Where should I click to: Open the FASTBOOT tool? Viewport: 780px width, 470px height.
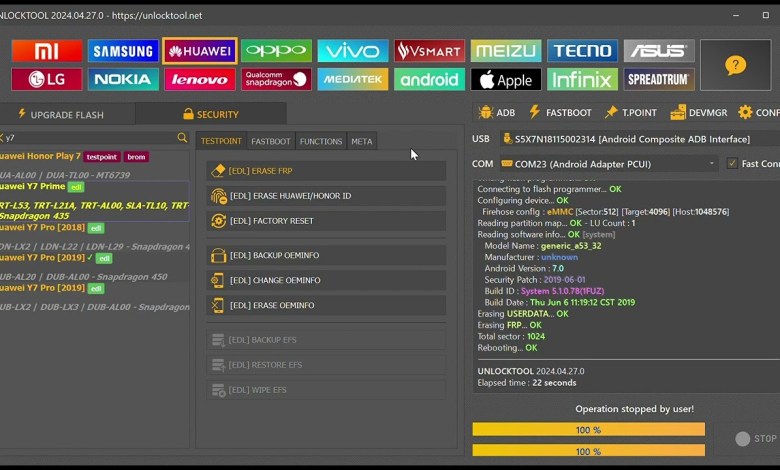point(561,113)
